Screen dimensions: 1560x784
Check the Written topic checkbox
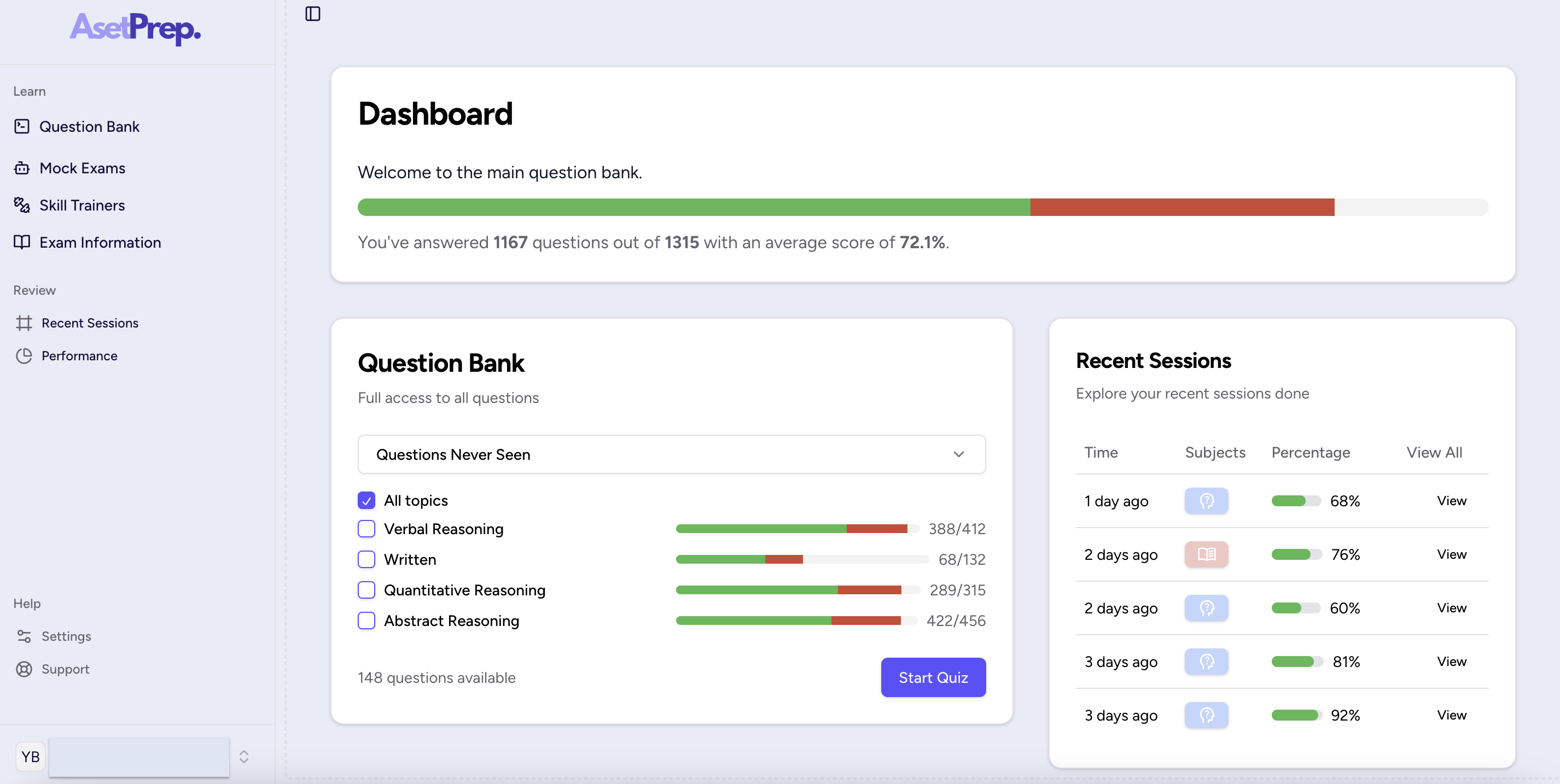point(366,559)
